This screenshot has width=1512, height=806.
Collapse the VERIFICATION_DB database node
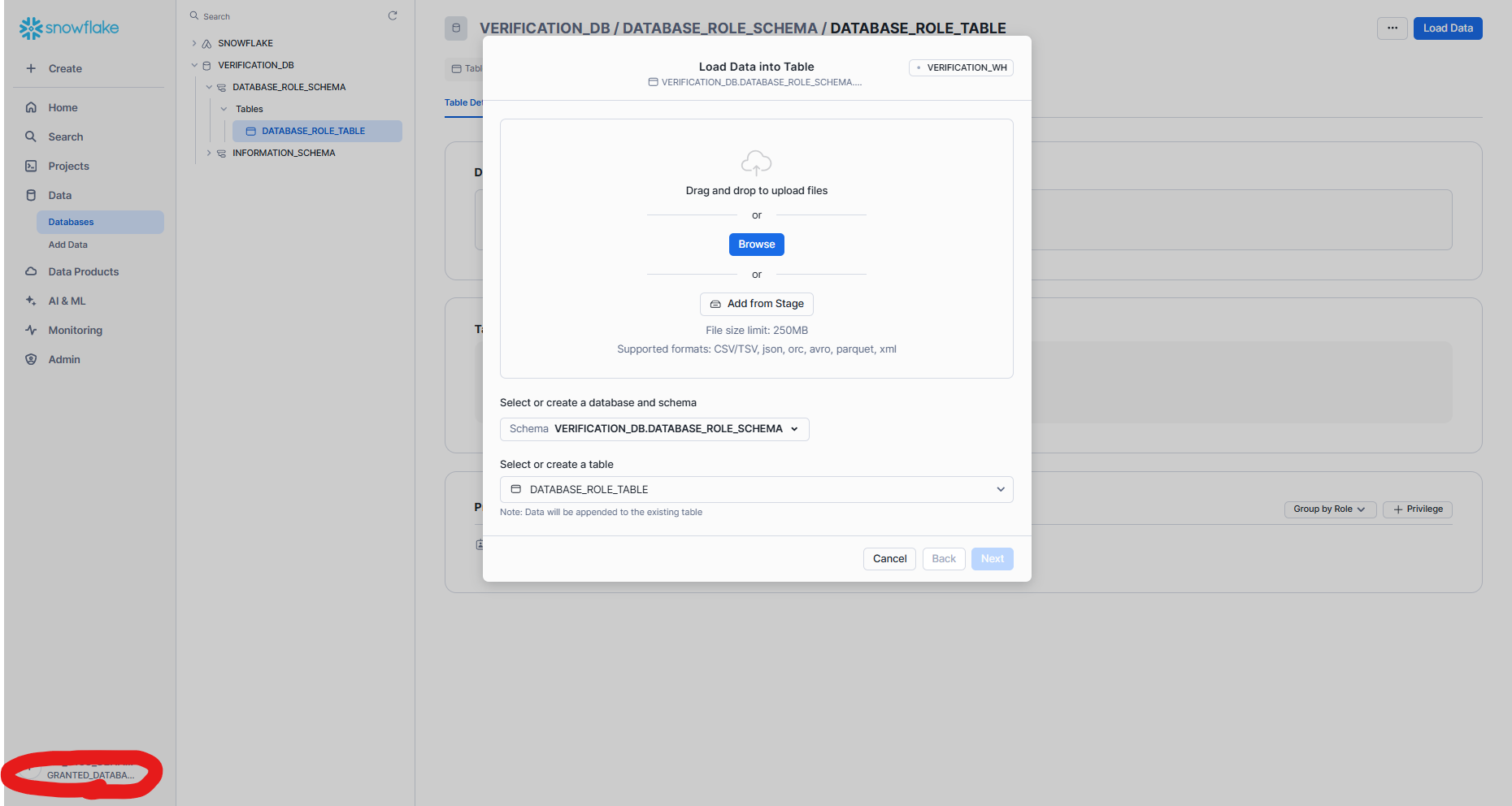click(x=194, y=65)
